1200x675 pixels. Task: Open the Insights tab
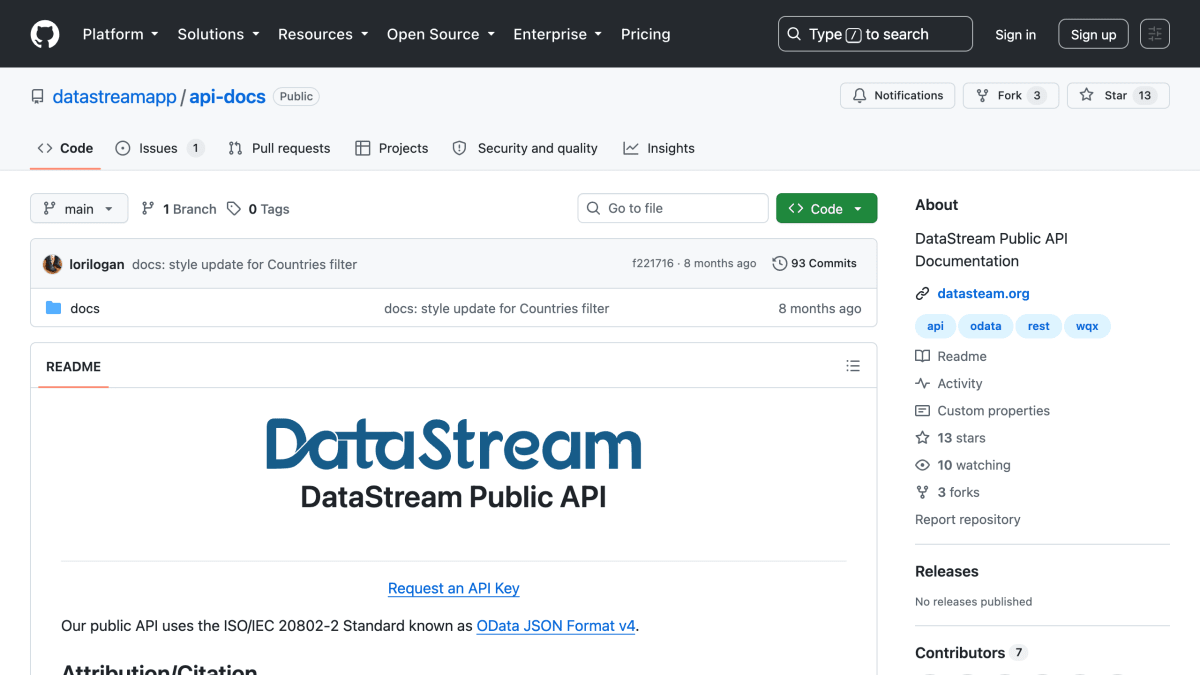pyautogui.click(x=659, y=148)
